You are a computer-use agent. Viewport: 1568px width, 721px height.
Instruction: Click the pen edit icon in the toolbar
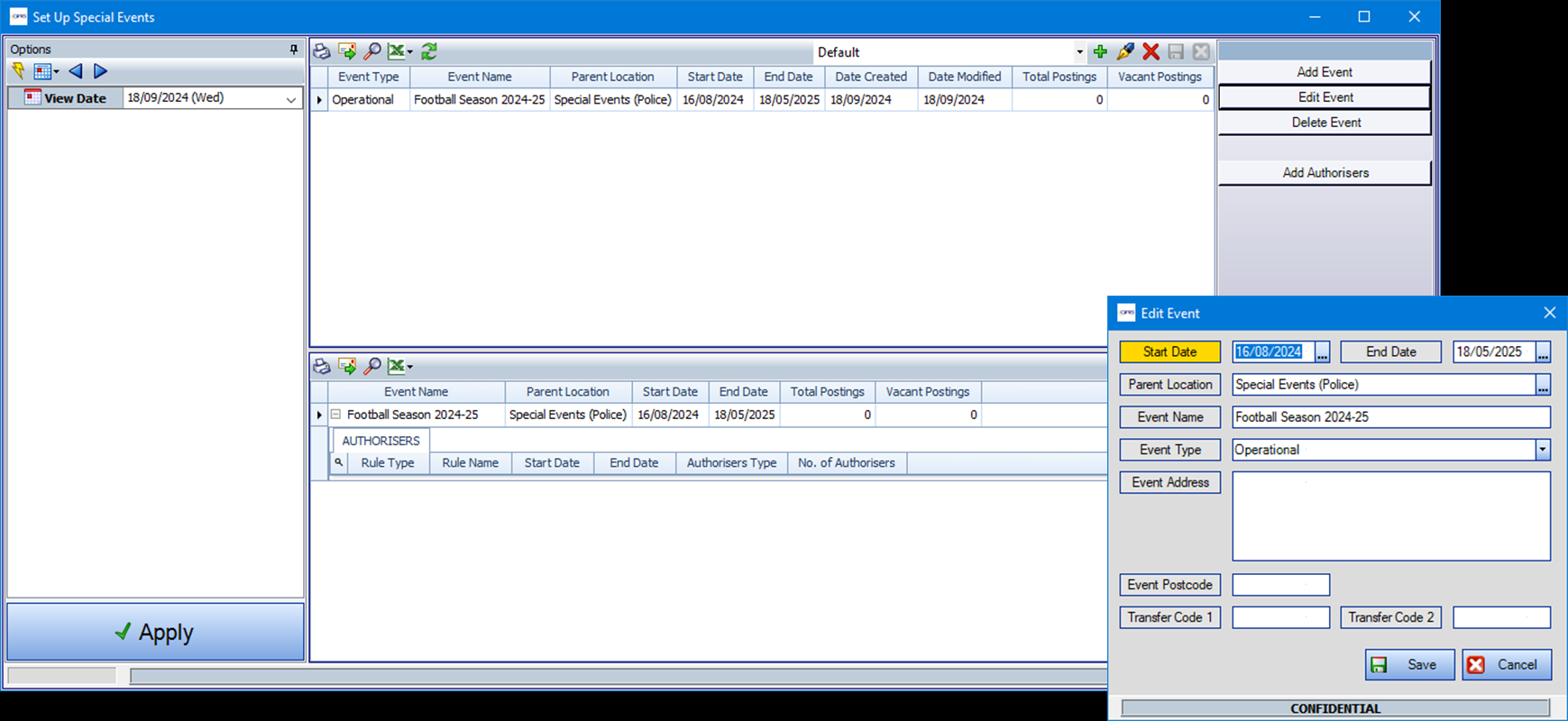click(x=1125, y=52)
